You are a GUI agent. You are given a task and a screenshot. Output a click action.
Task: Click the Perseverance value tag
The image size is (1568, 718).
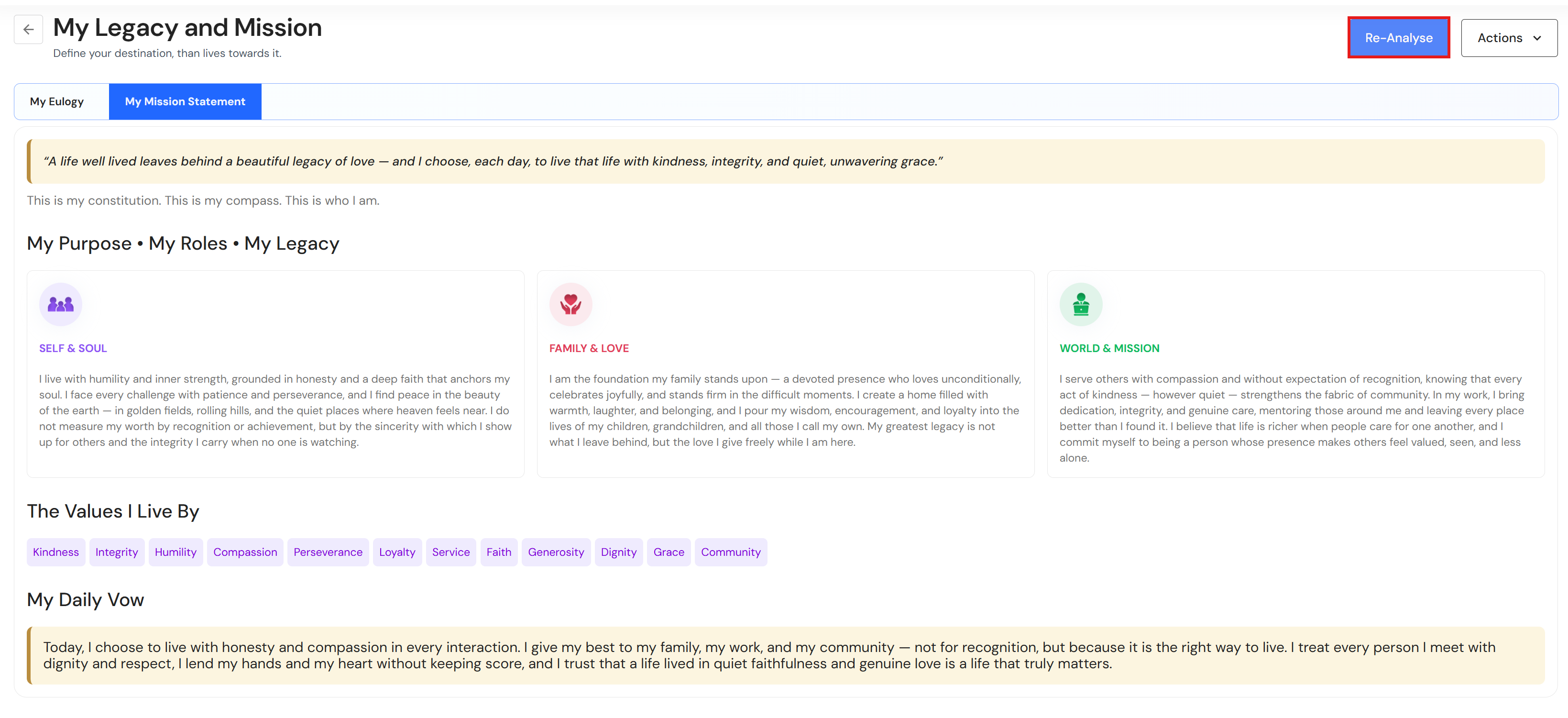328,552
